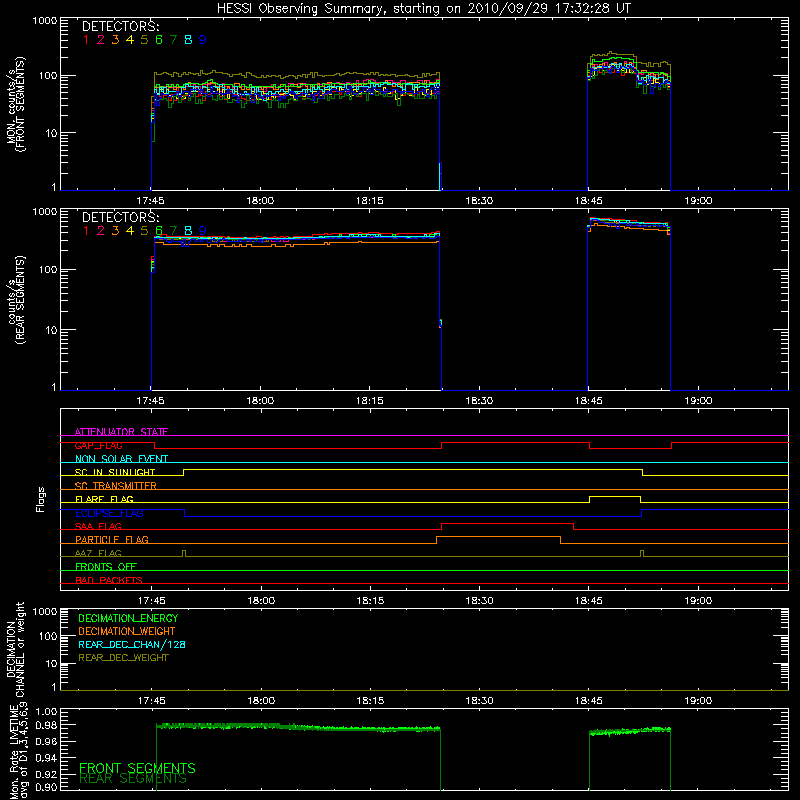
Task: Click the REAR_DEC_WEIGHT legend entry
Action: tap(123, 658)
